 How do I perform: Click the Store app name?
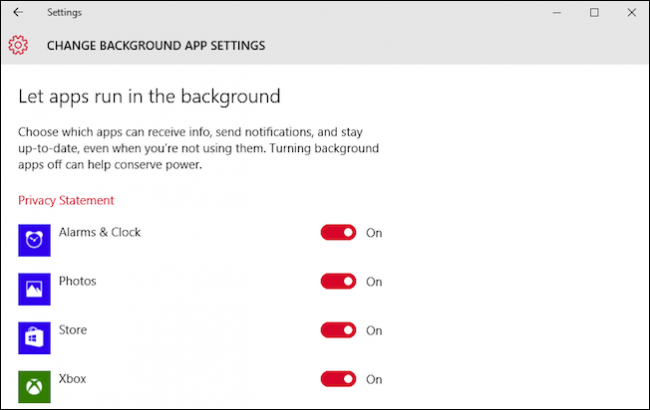click(73, 329)
